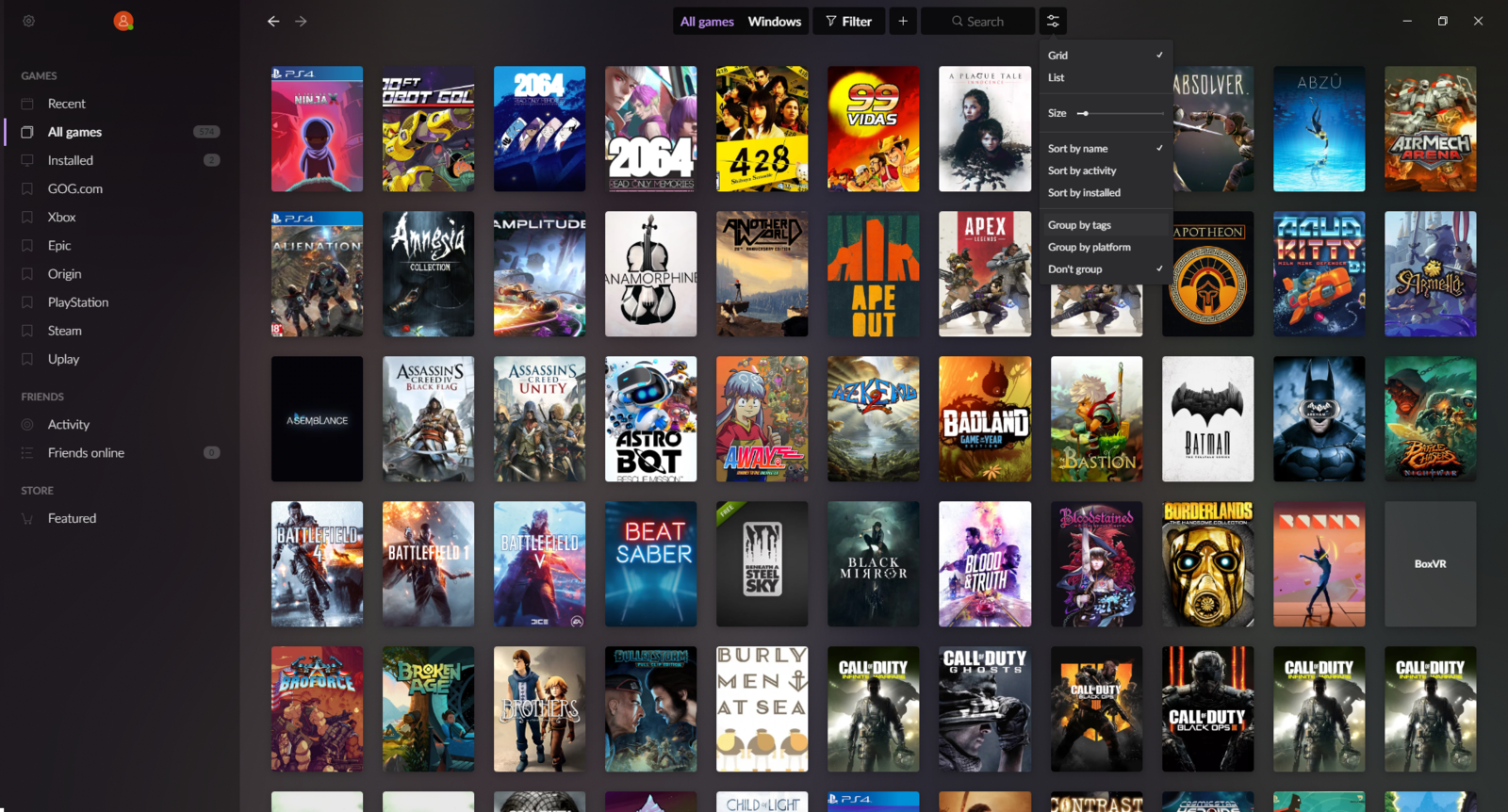Open the Assassin's Creed Unity cover

point(539,419)
